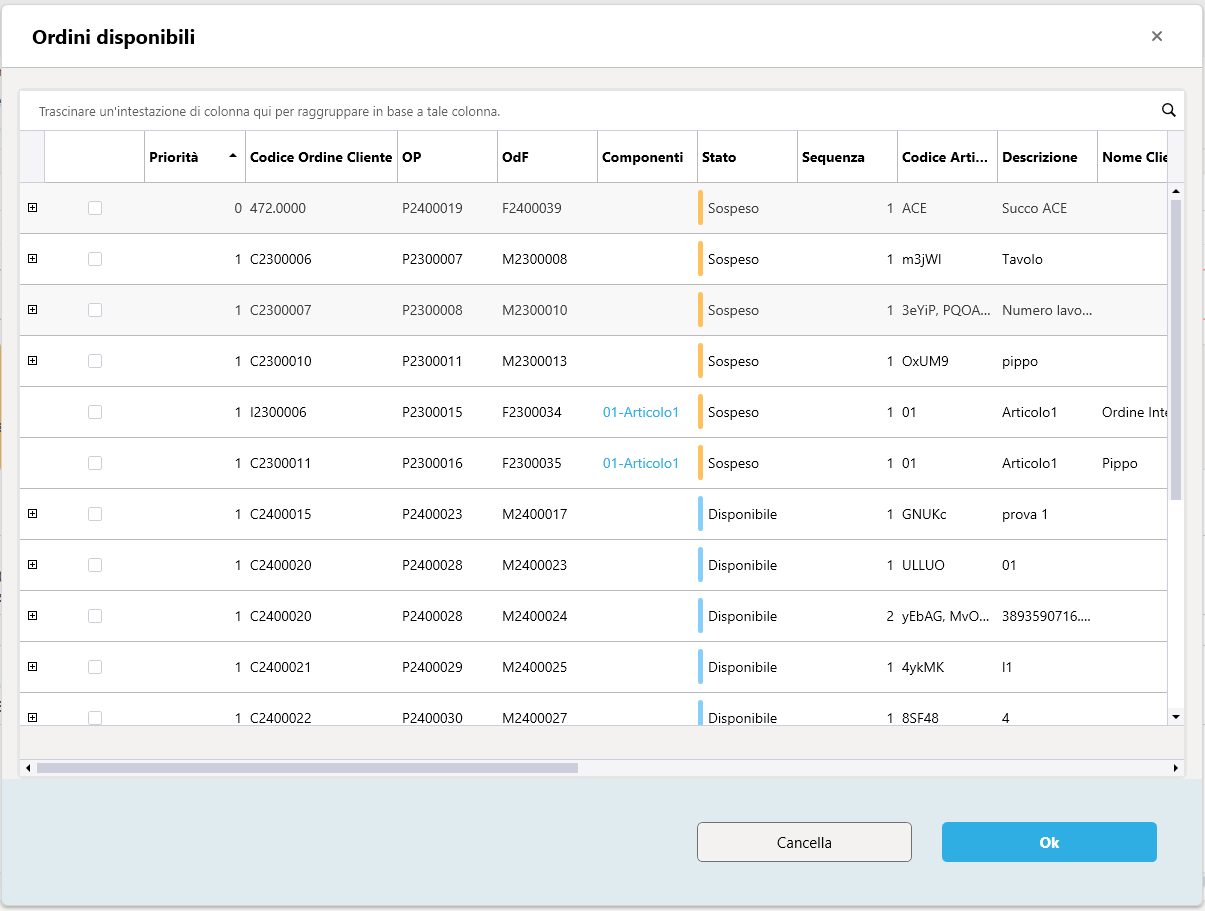Tick the checkbox for order 472.0000
The width and height of the screenshot is (1205, 911).
click(x=95, y=208)
